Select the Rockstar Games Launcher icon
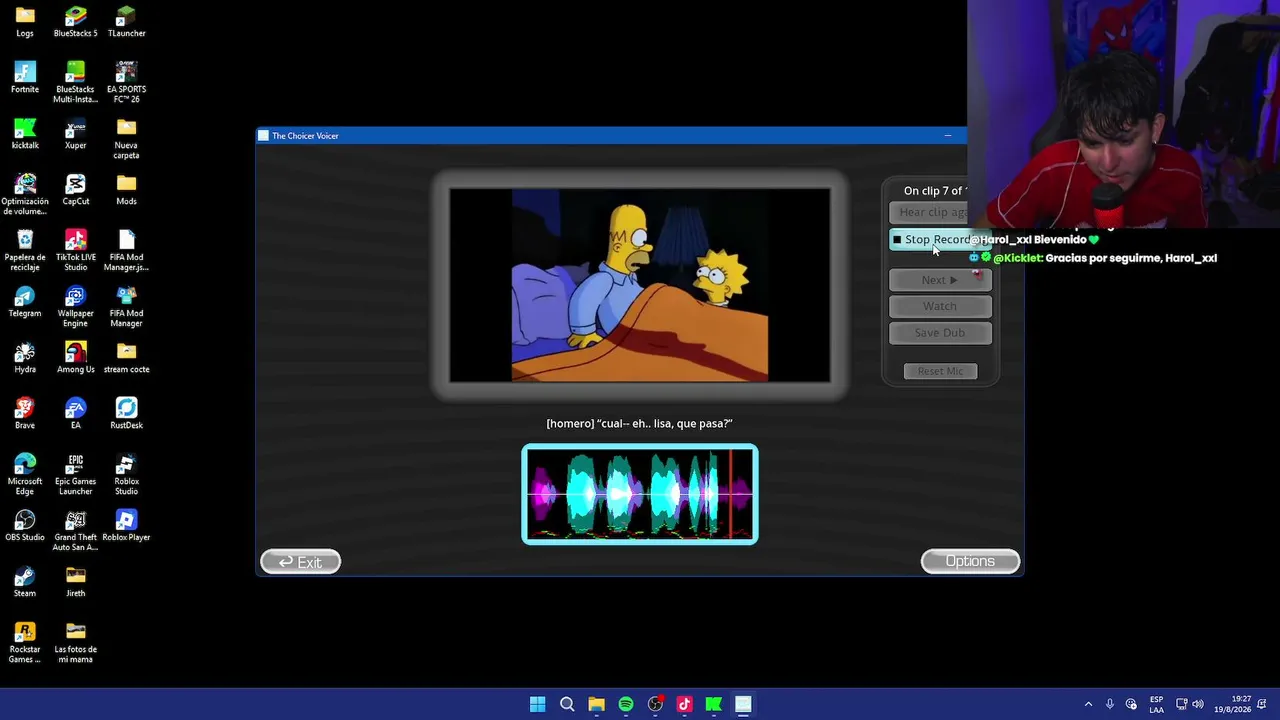 click(25, 642)
